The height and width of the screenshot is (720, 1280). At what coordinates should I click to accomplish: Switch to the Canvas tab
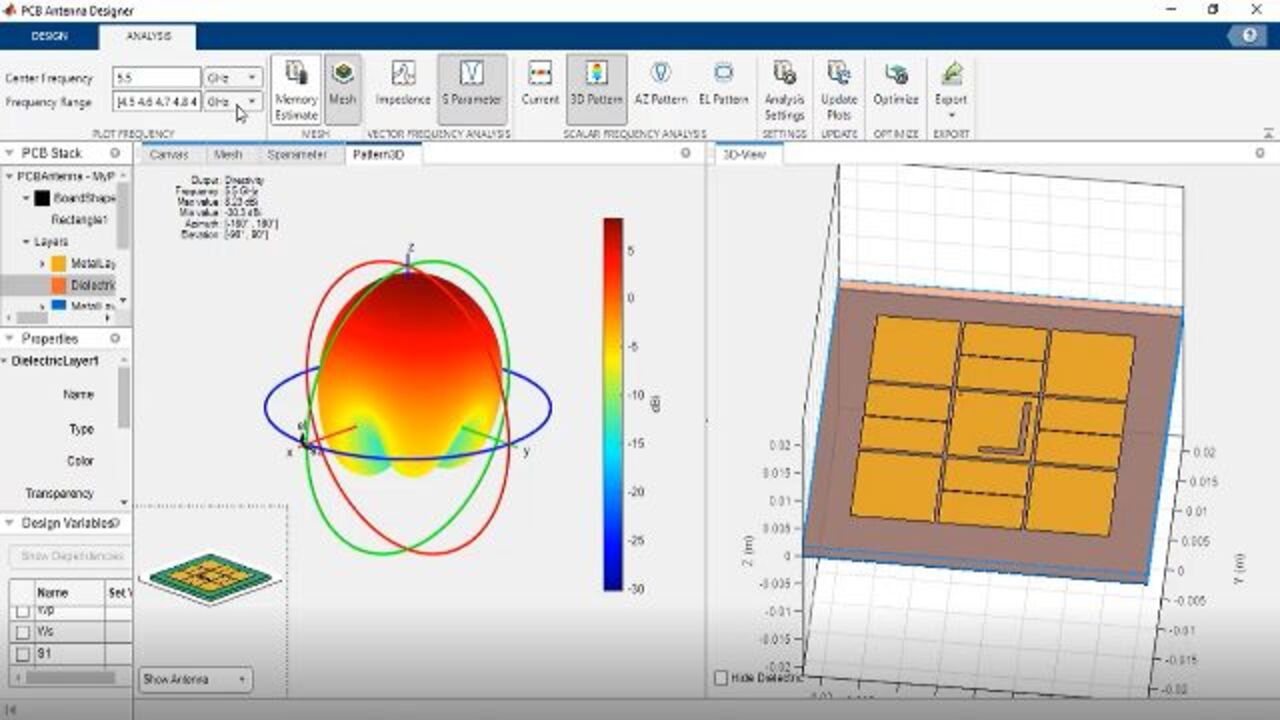tap(169, 155)
